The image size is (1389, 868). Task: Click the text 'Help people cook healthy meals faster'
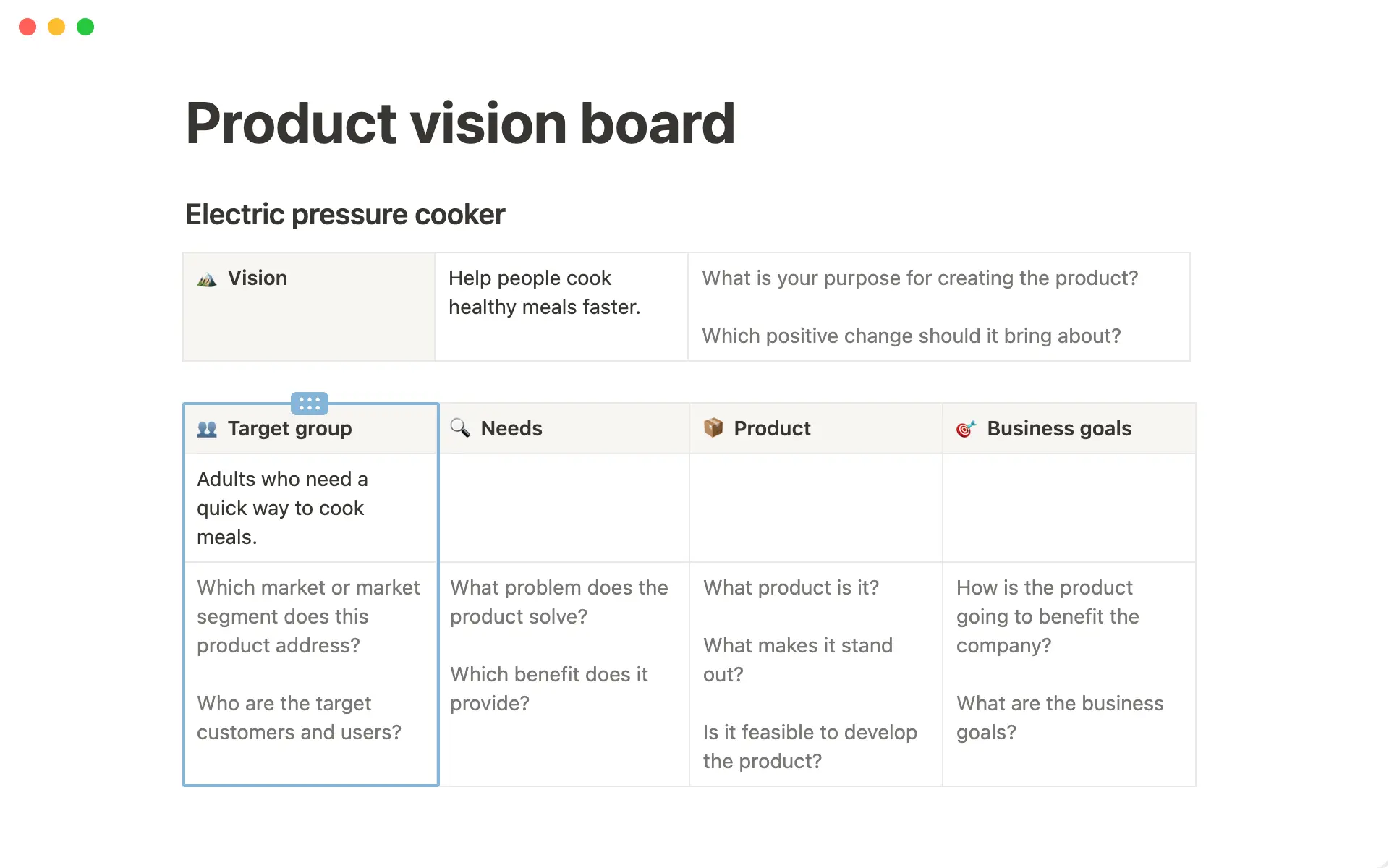point(545,292)
